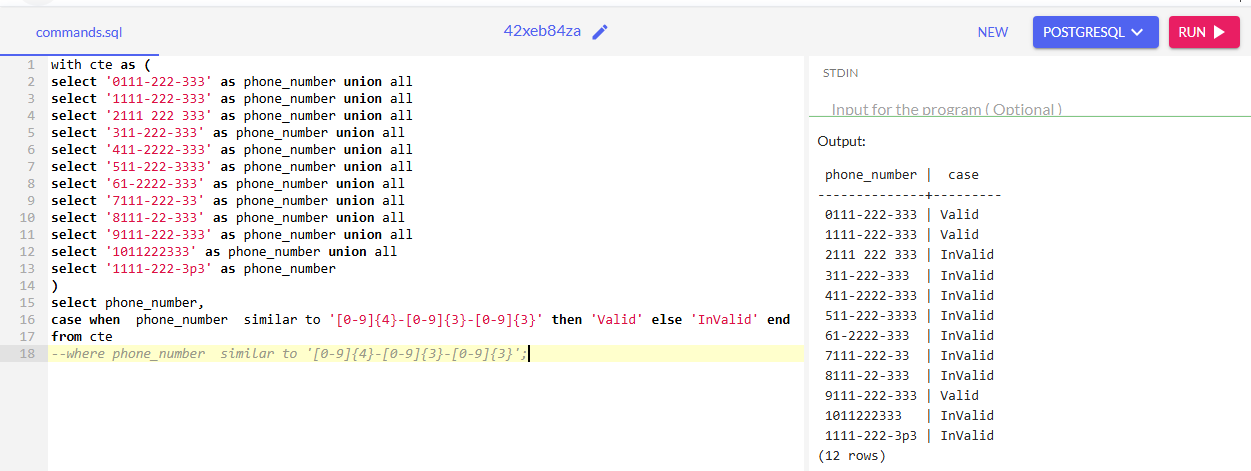Open the commands.sql tab
The width and height of the screenshot is (1251, 471).
coord(79,32)
